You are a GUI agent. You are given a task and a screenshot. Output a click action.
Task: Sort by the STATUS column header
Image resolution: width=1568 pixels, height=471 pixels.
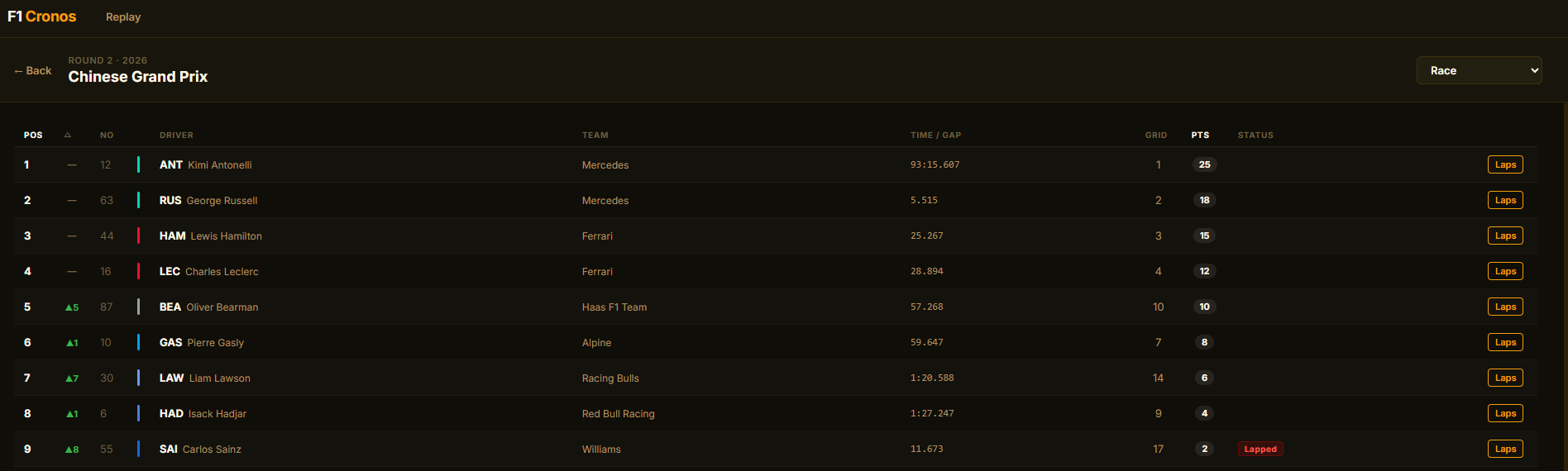(x=1255, y=135)
